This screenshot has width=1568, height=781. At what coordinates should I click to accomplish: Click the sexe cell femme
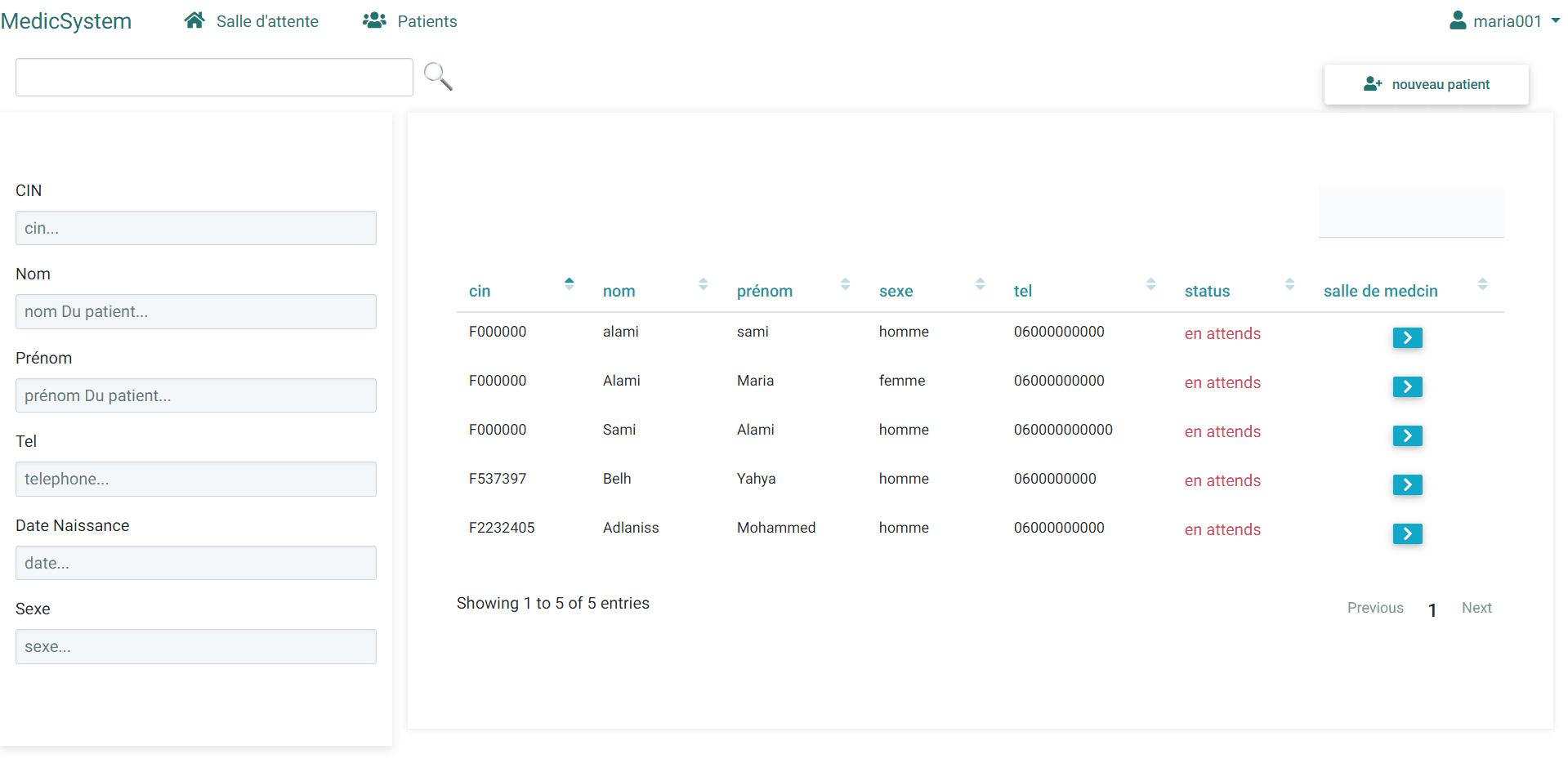[x=902, y=381]
